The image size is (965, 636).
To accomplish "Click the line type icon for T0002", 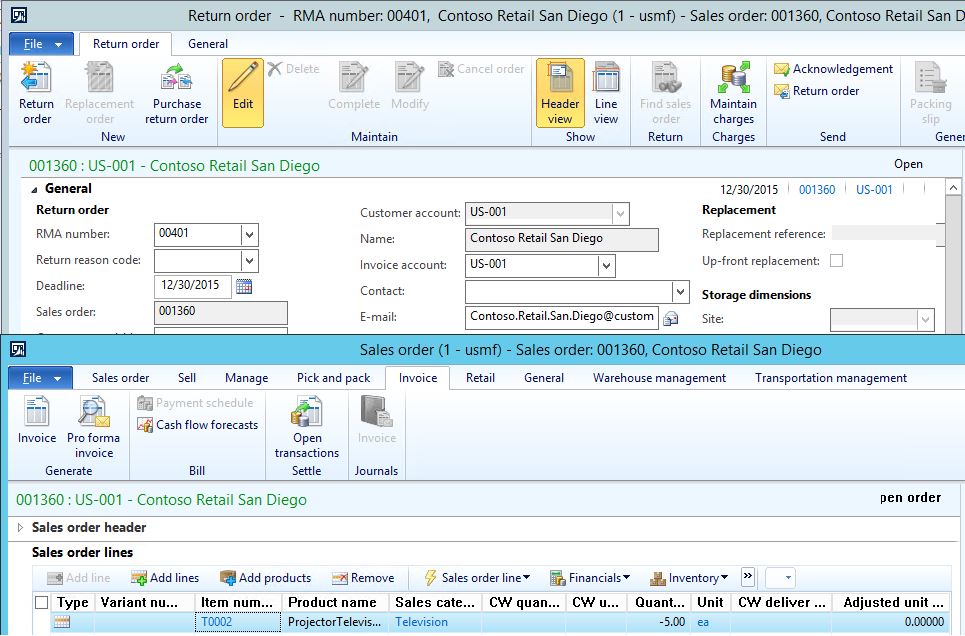I will [62, 622].
